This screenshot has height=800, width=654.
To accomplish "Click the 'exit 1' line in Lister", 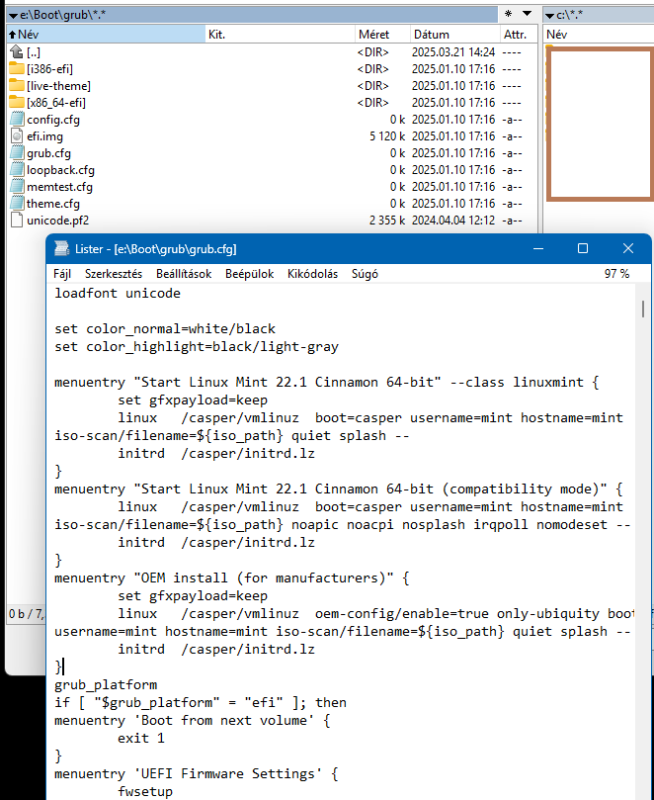I will 141,738.
